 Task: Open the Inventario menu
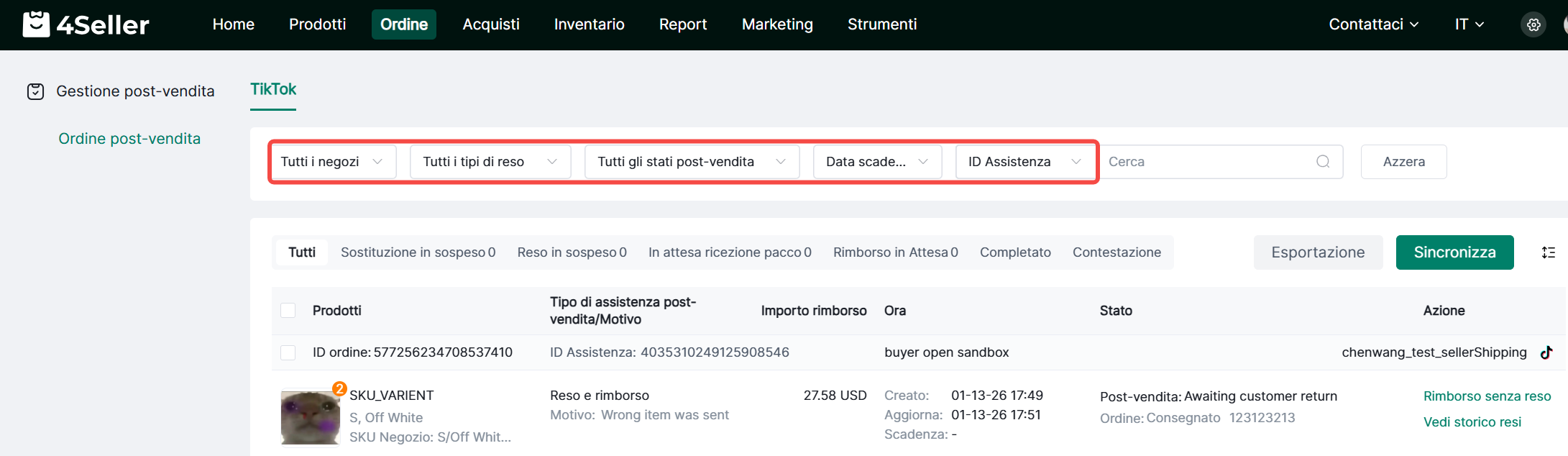pyautogui.click(x=589, y=24)
